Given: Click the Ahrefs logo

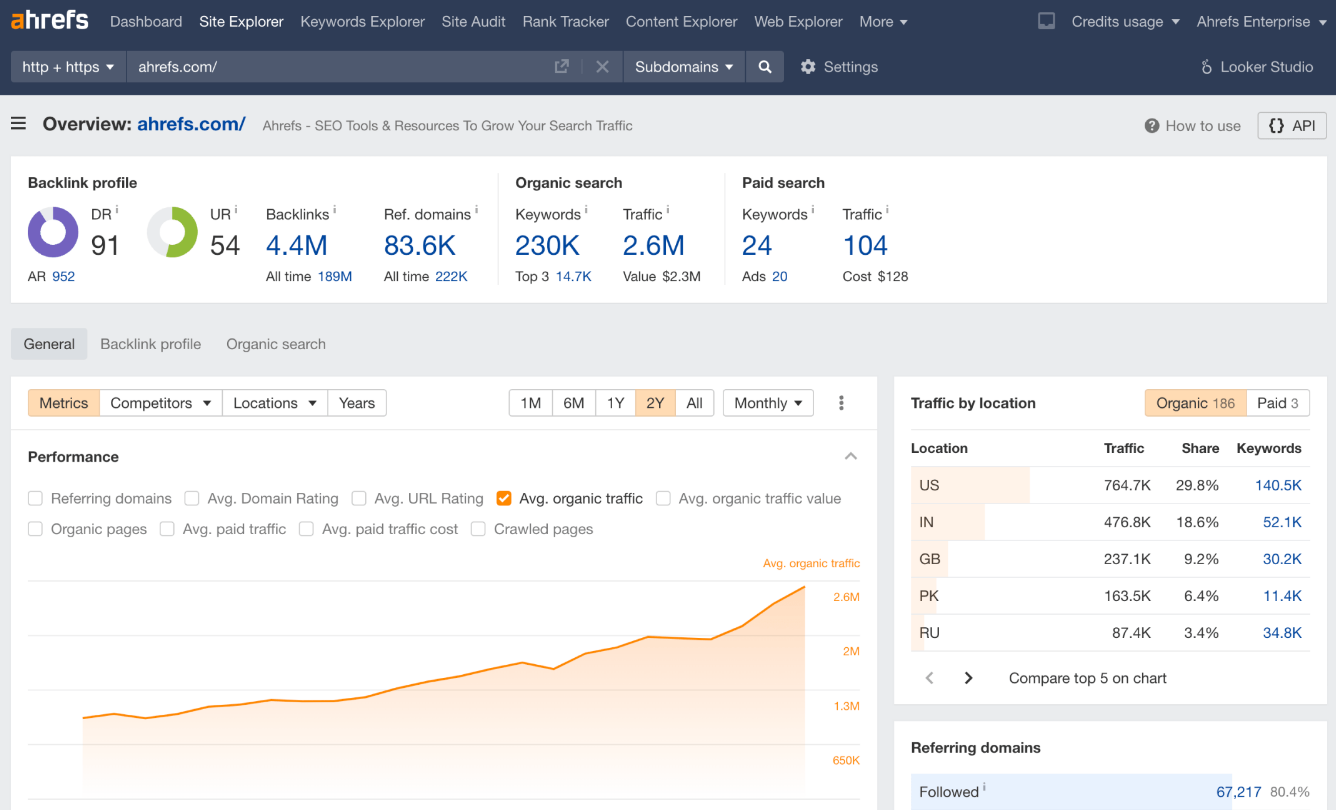Looking at the screenshot, I should [50, 20].
